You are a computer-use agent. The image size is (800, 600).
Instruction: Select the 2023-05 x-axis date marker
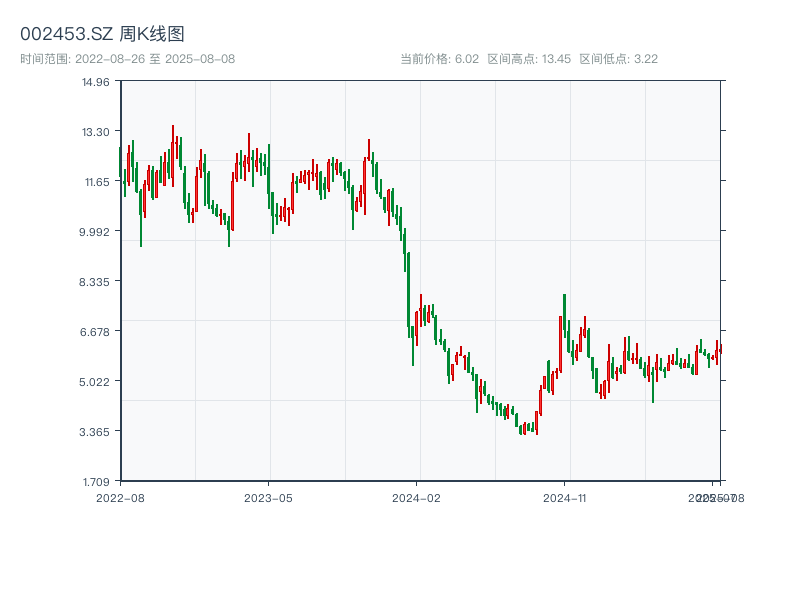click(268, 497)
